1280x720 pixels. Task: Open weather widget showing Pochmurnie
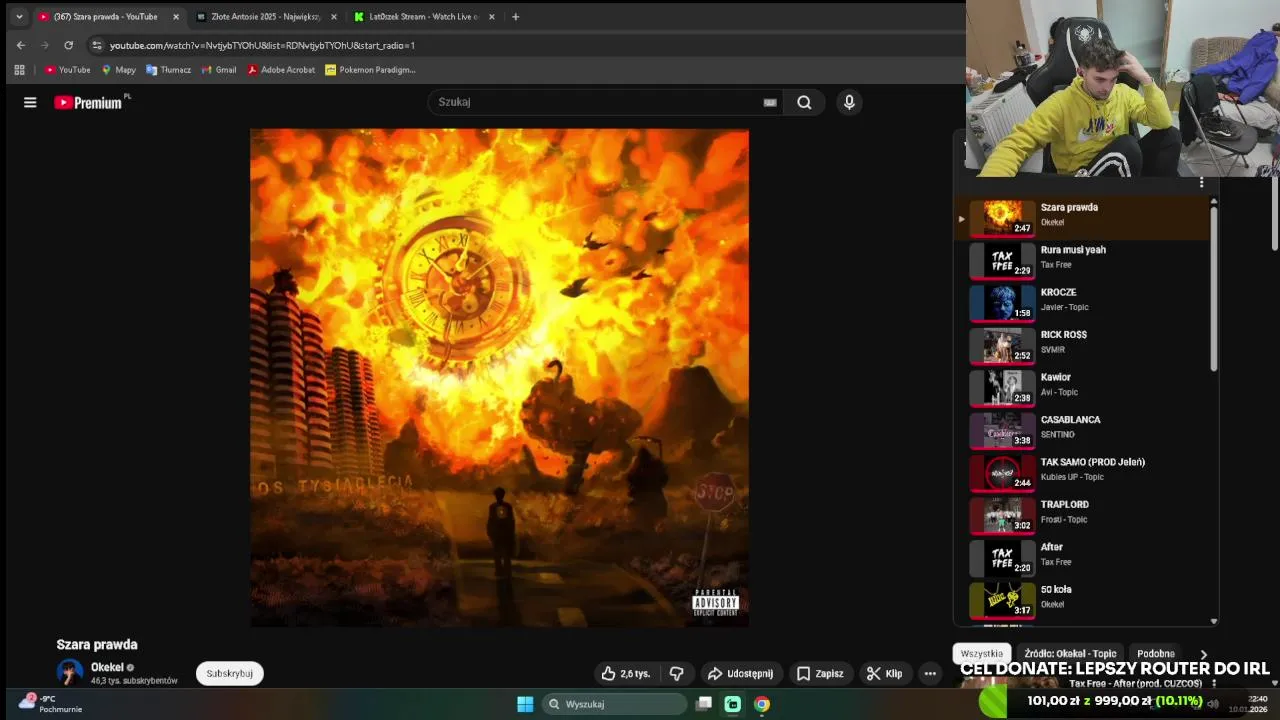tap(52, 704)
